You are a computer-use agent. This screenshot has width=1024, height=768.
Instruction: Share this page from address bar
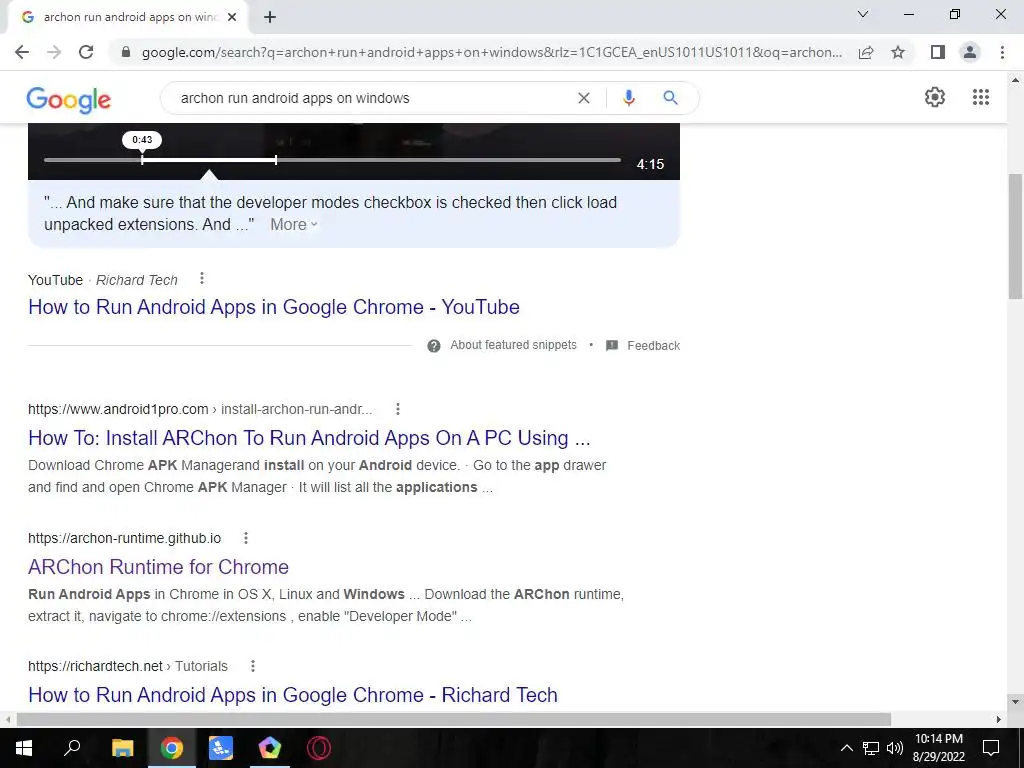pyautogui.click(x=866, y=52)
